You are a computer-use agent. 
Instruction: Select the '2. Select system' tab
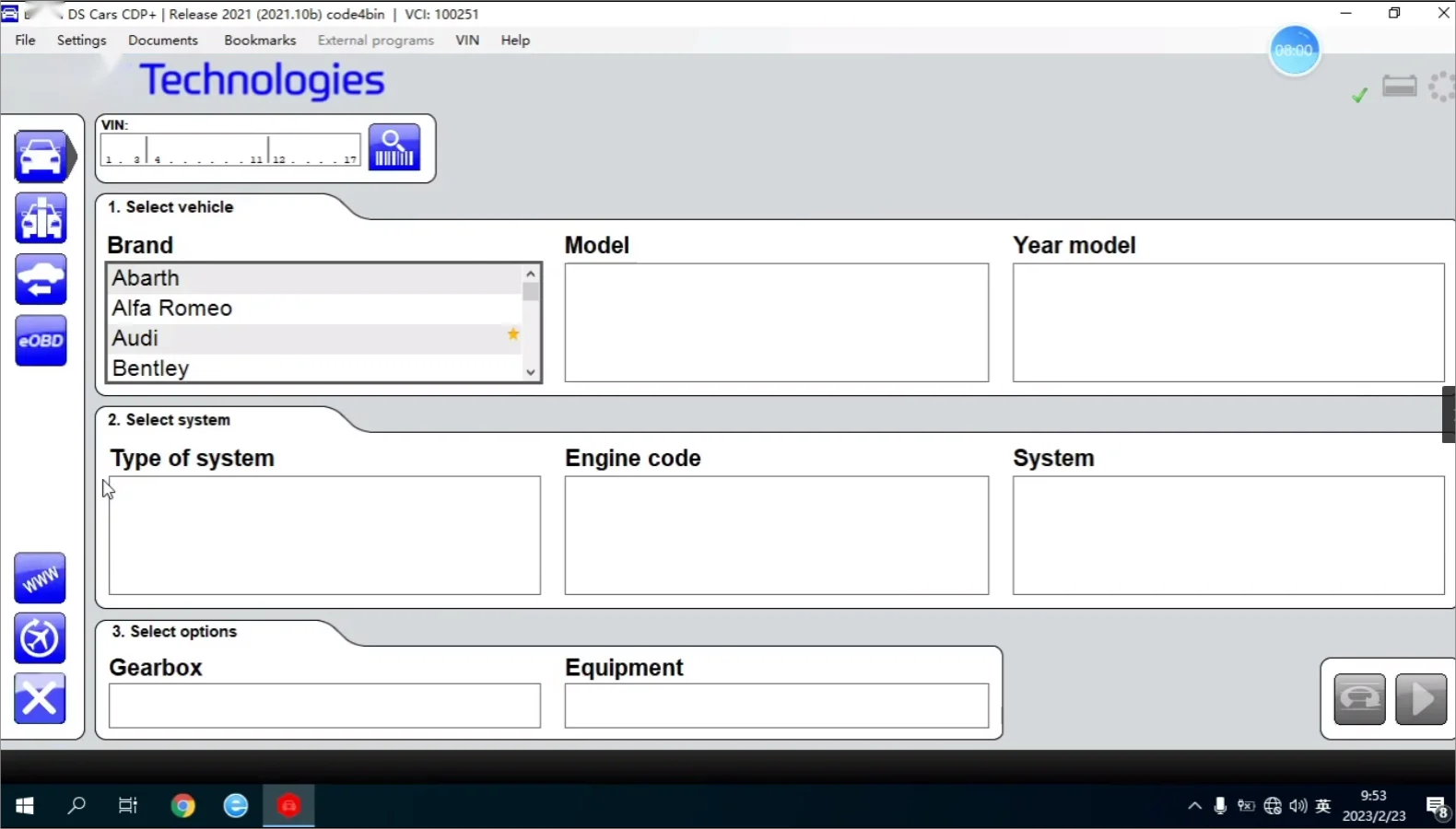pos(169,420)
